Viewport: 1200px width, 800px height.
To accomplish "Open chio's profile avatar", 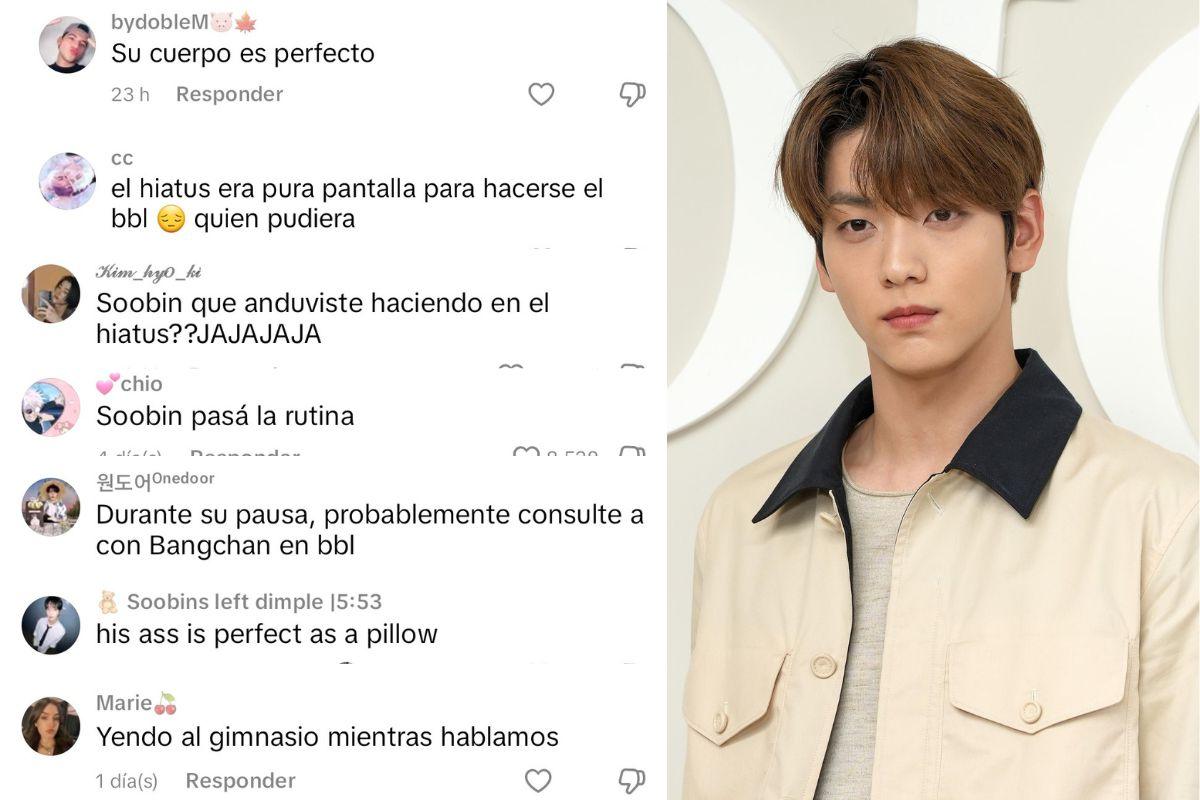I will coord(51,407).
